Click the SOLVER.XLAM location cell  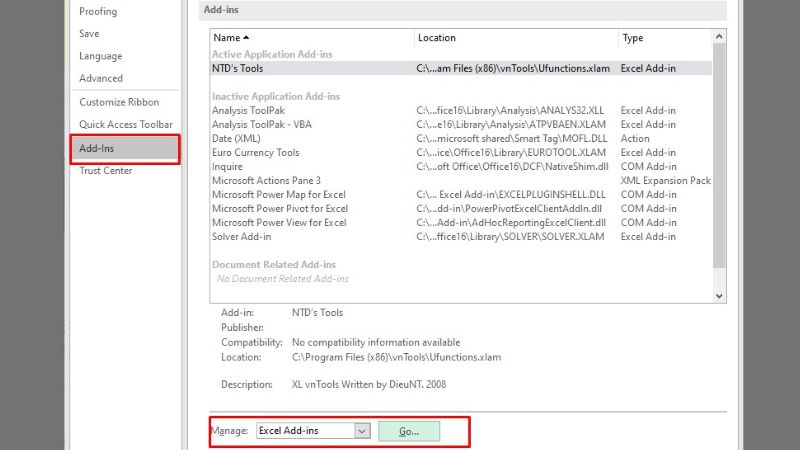pos(510,237)
